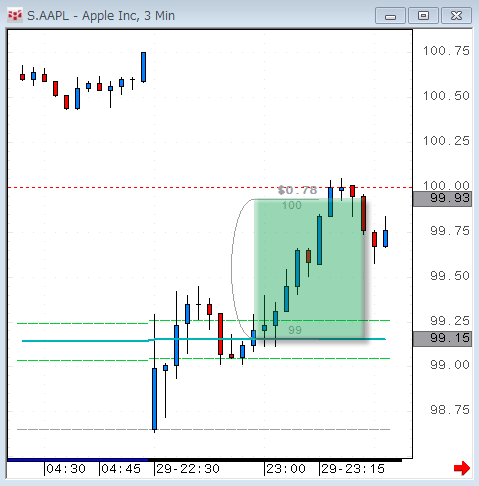This screenshot has height=486, width=479.
Task: Minimize the S.AAPL chart window
Action: click(x=390, y=16)
